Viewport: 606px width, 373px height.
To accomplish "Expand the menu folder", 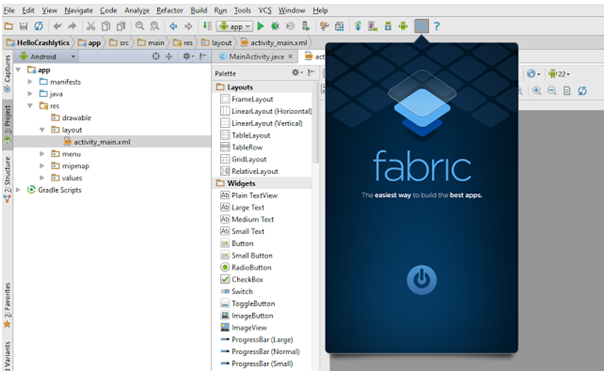I will [x=42, y=154].
